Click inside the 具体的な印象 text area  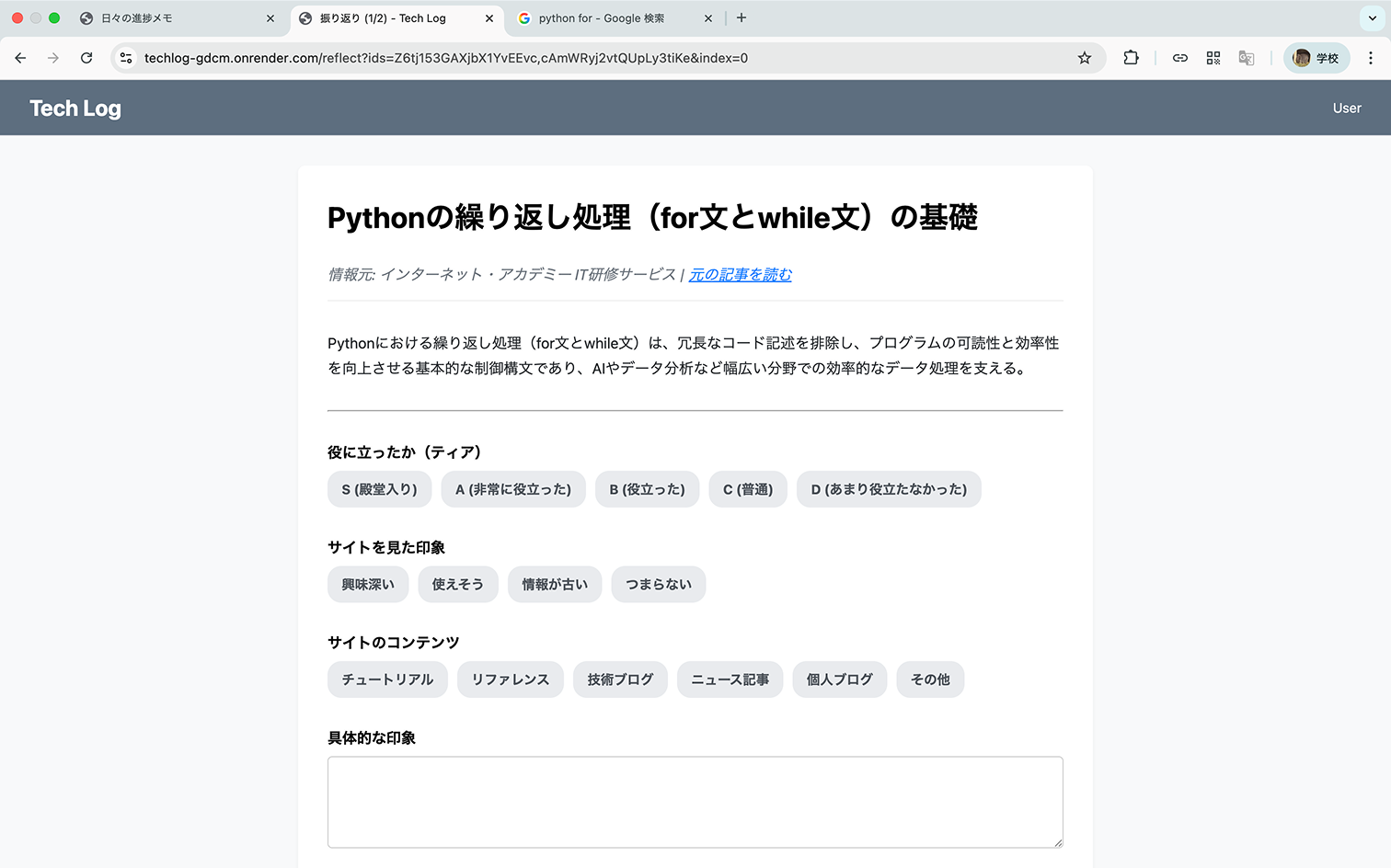[x=695, y=800]
